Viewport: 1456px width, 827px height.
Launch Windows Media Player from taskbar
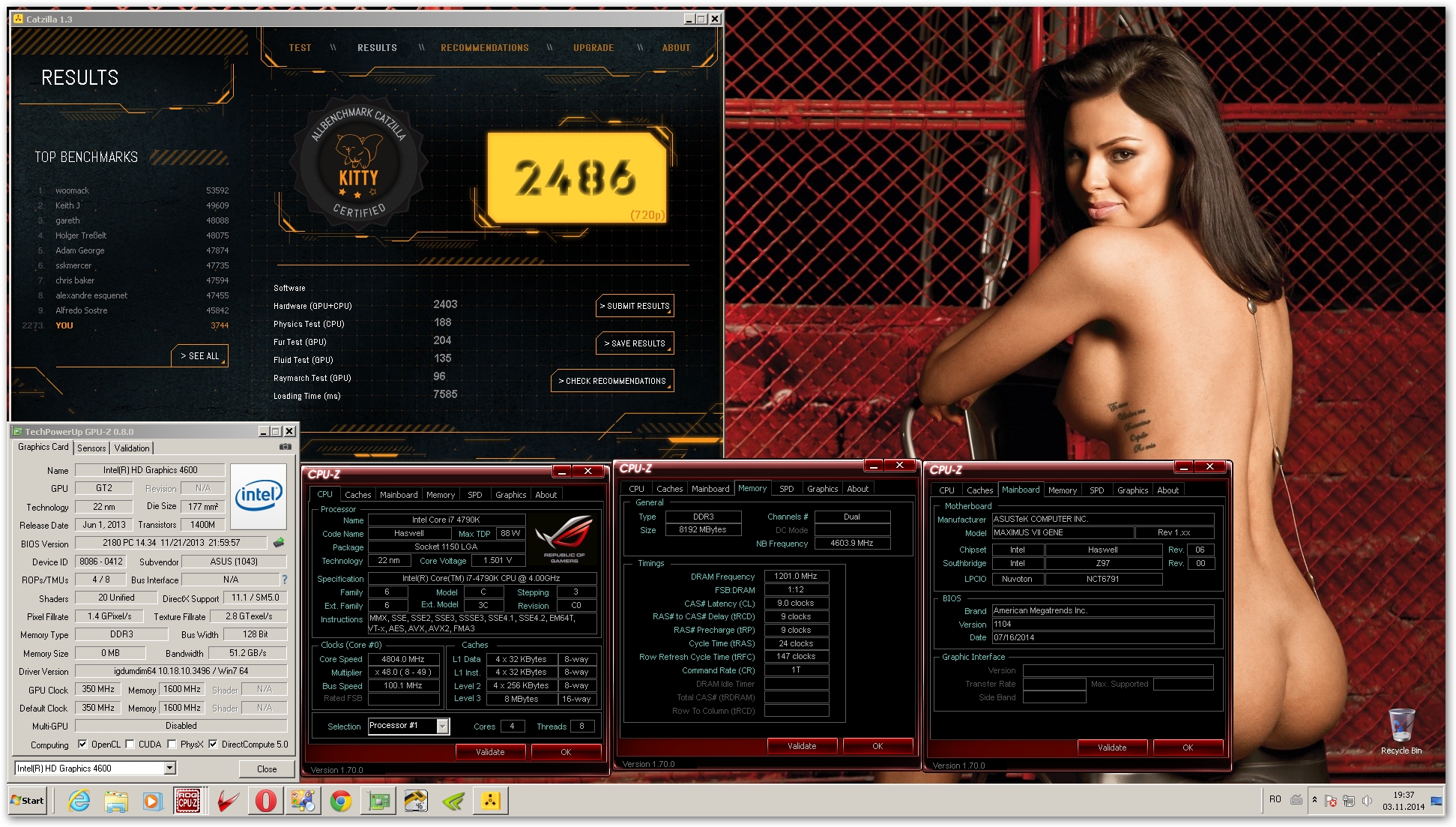(152, 801)
